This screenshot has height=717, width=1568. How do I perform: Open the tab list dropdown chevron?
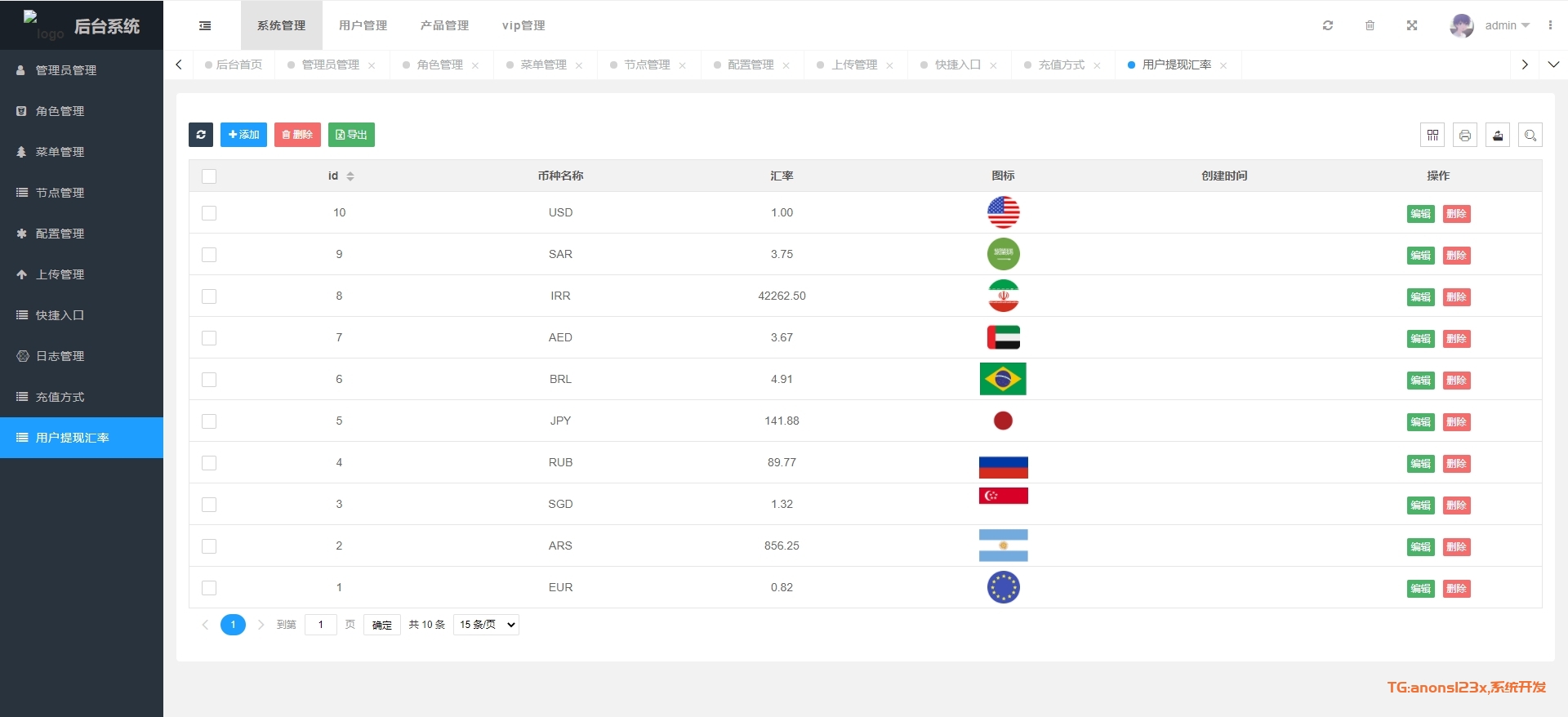1553,65
